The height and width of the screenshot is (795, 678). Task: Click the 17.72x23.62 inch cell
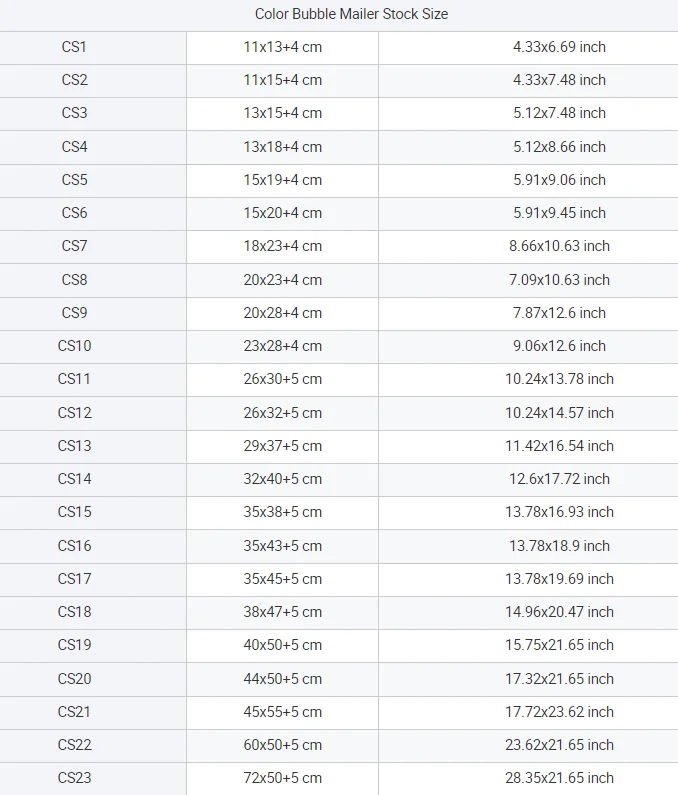pyautogui.click(x=559, y=712)
